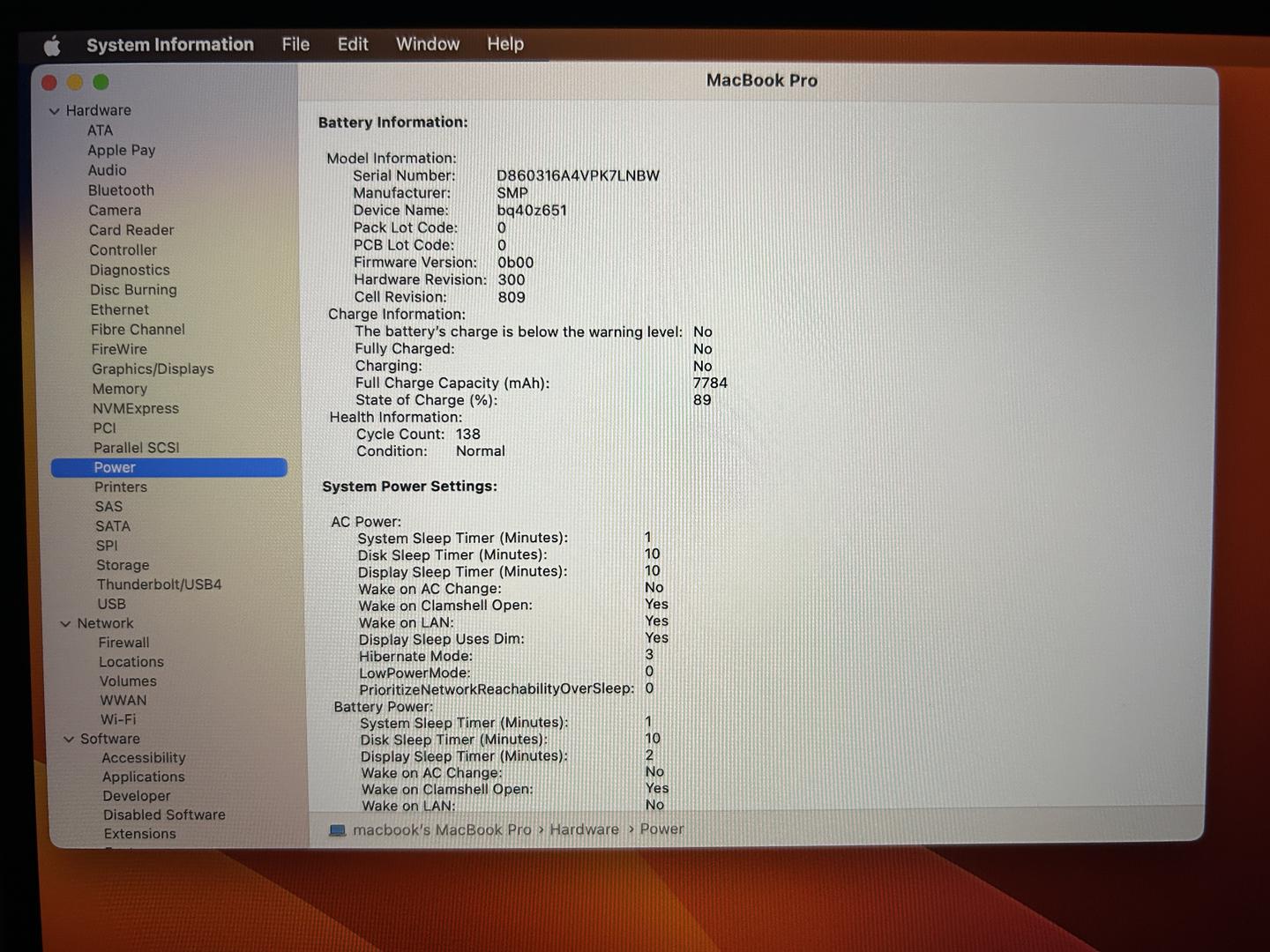Select SAS in the sidebar
This screenshot has width=1270, height=952.
point(109,507)
